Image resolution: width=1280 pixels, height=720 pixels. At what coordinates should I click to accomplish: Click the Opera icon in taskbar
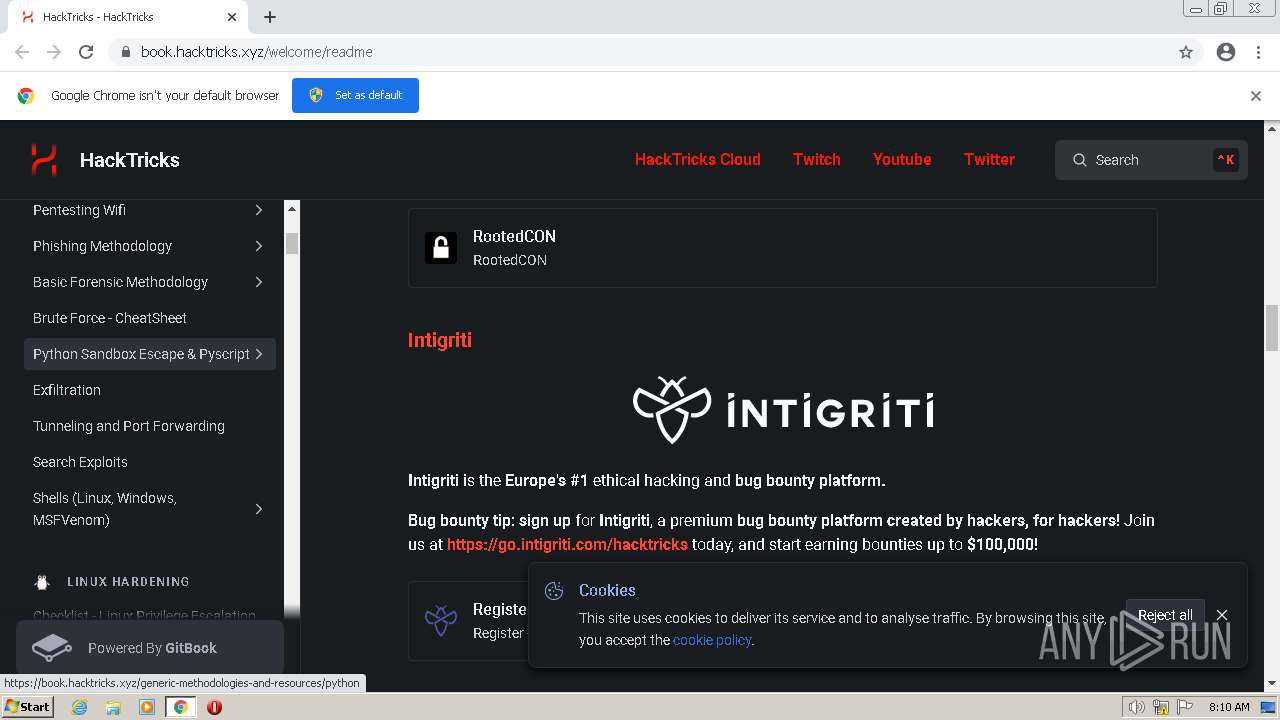[214, 707]
